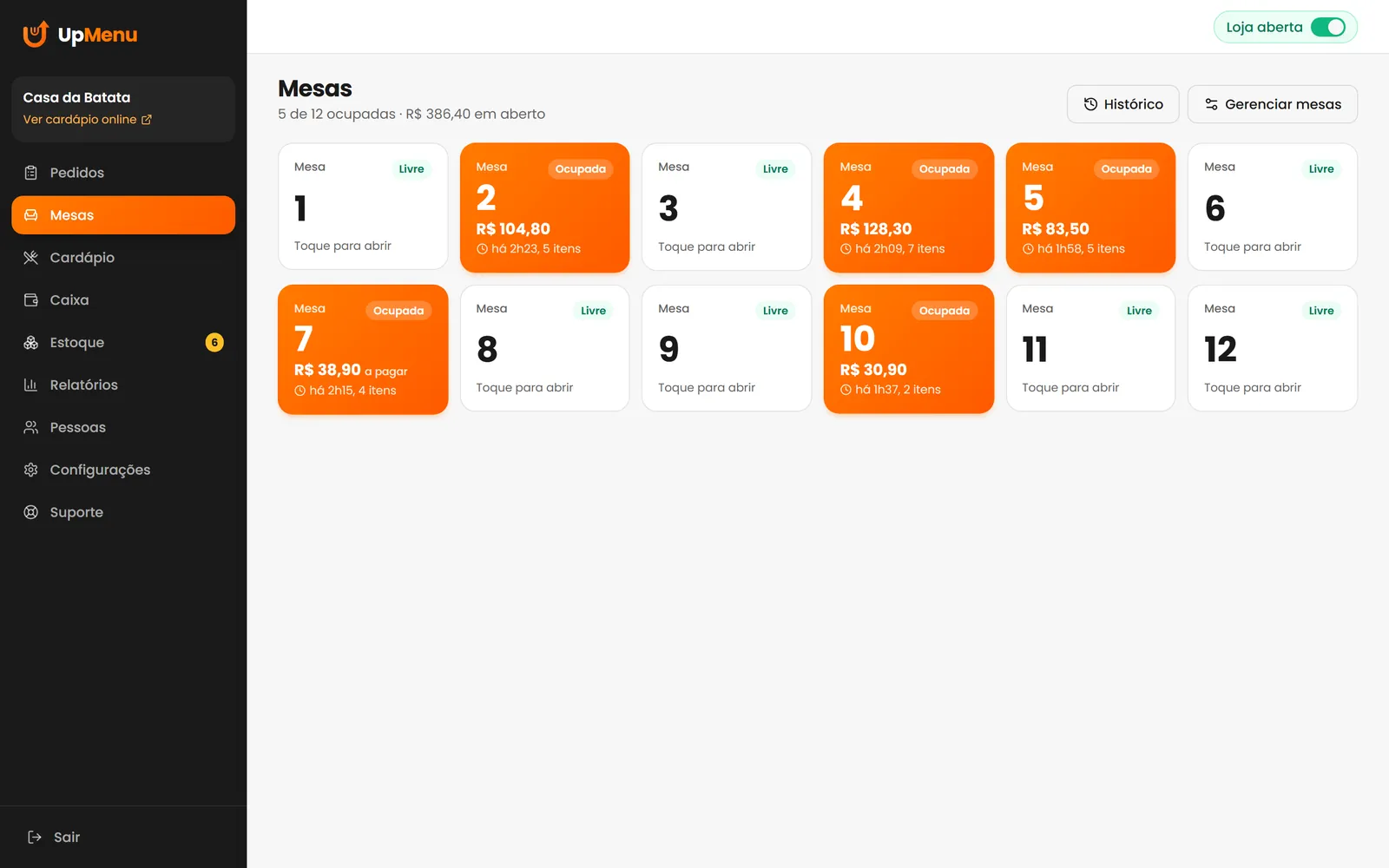Click the Pessoas users icon
This screenshot has width=1389, height=868.
(x=31, y=428)
